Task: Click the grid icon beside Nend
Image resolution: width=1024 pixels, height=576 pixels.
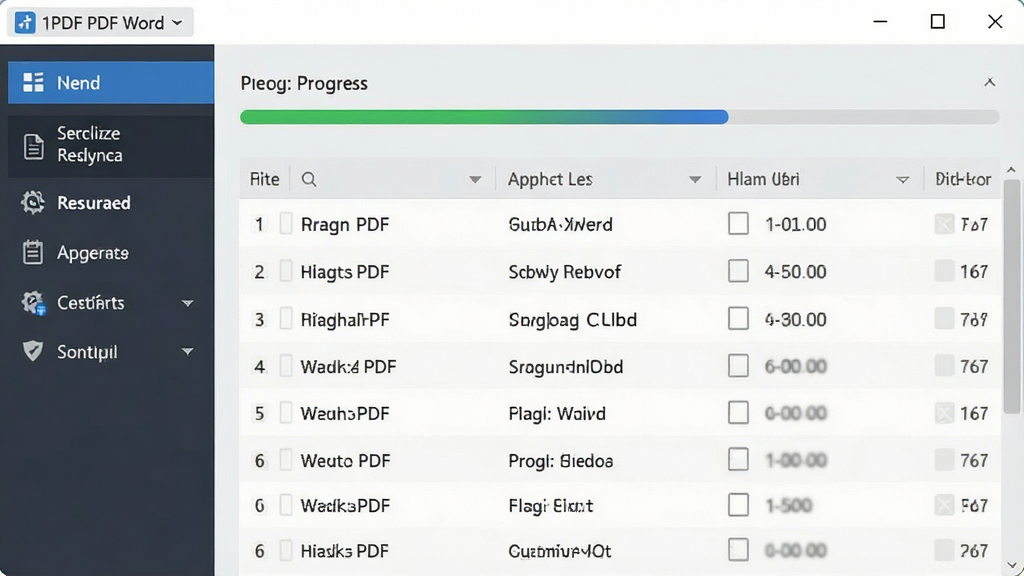Action: click(x=33, y=82)
